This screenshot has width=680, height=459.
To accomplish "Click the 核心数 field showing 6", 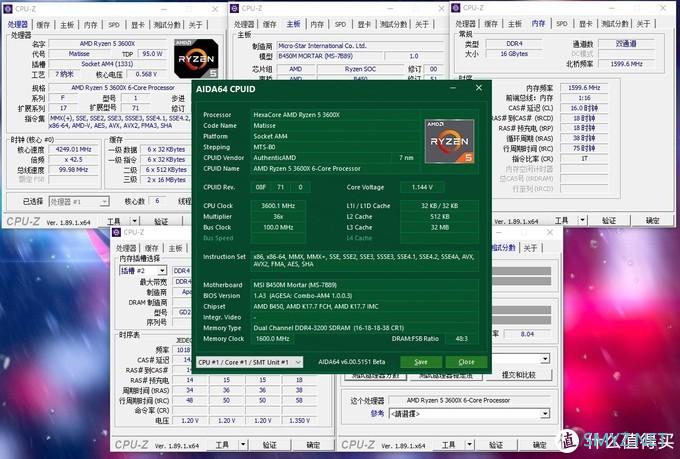I will coord(157,201).
